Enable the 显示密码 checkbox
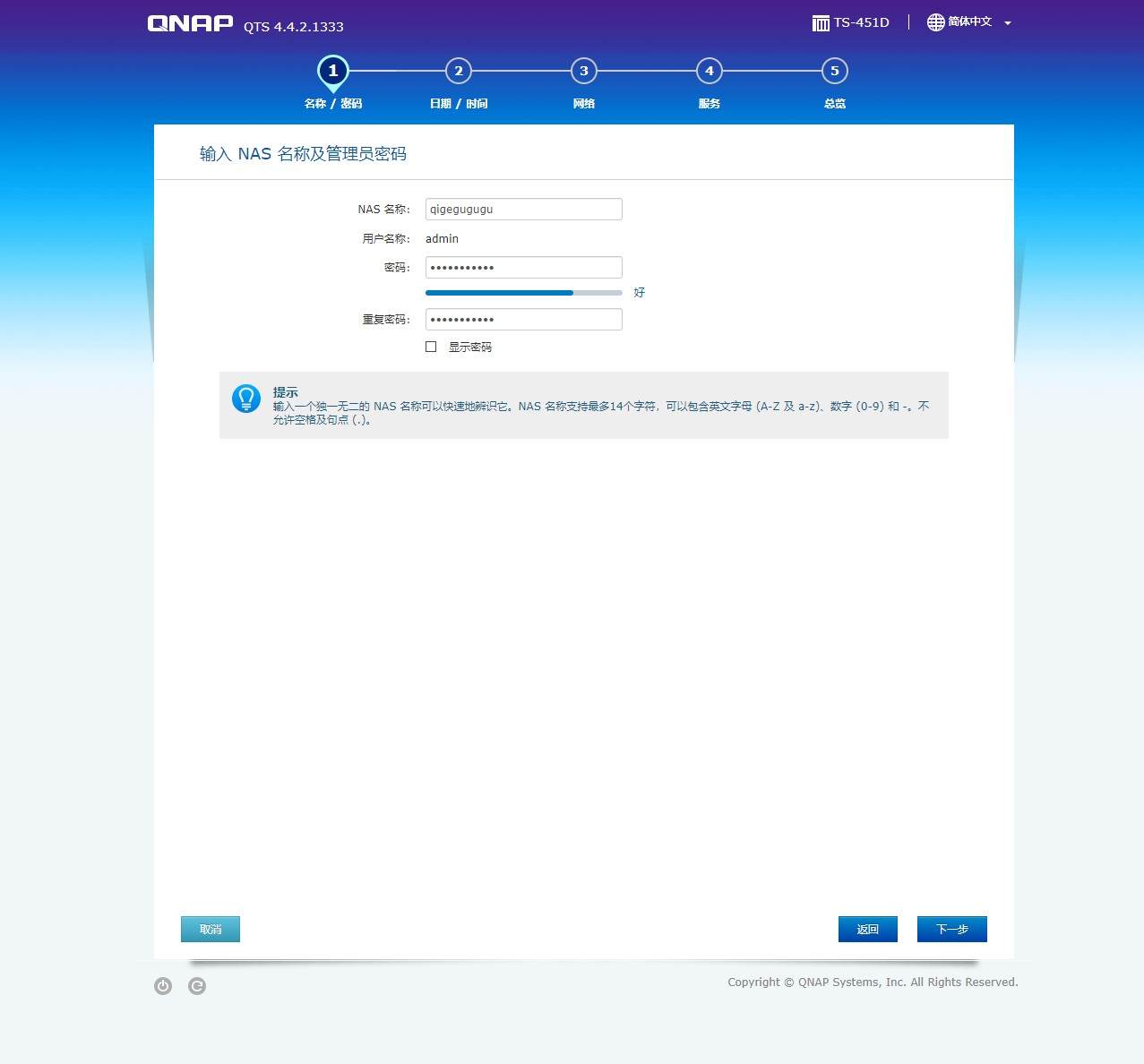The width and height of the screenshot is (1144, 1064). [431, 347]
